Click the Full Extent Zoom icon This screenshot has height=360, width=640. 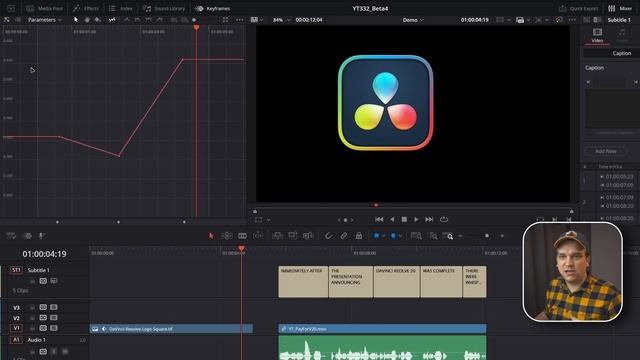[416, 236]
